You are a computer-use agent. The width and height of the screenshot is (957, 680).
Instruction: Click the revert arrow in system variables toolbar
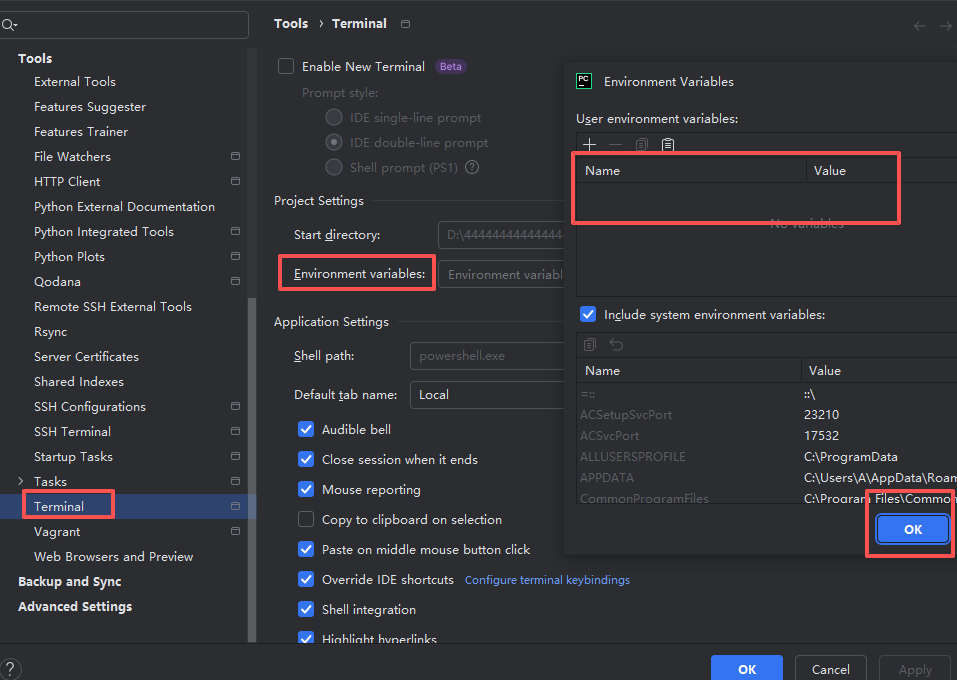[616, 345]
